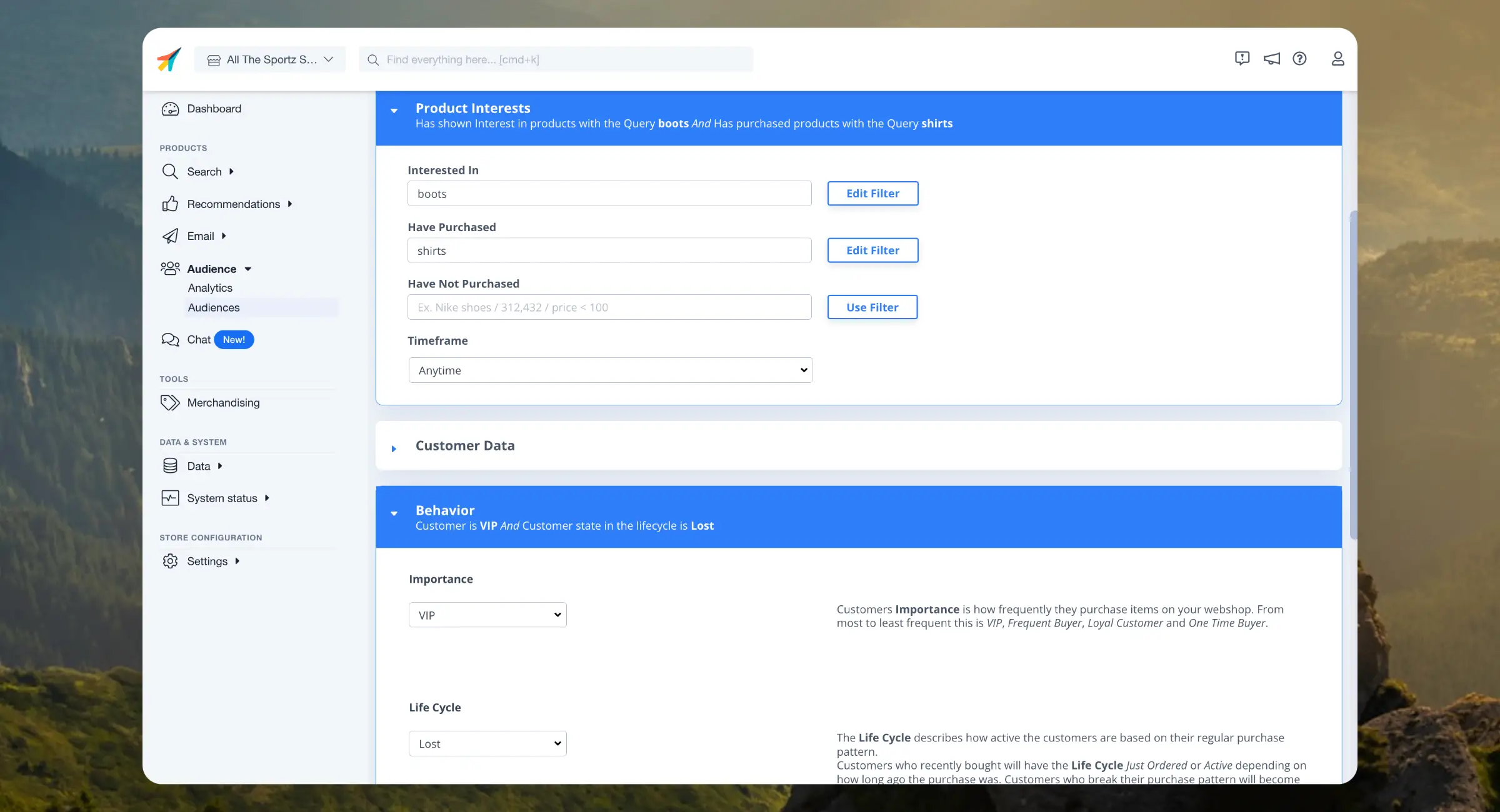This screenshot has height=812, width=1500.
Task: Open Audience Analytics
Action: coord(210,288)
